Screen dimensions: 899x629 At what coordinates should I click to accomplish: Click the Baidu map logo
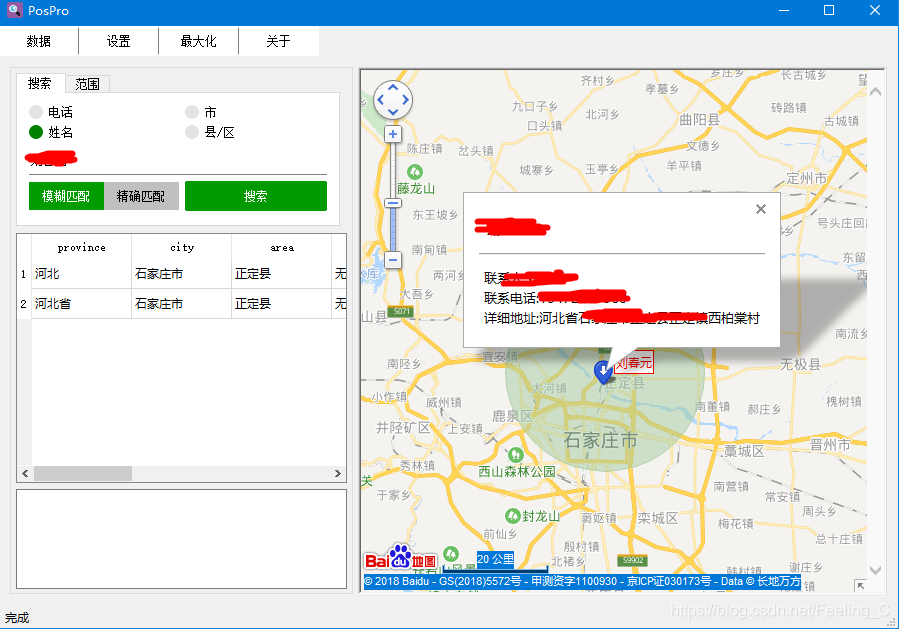(x=401, y=557)
